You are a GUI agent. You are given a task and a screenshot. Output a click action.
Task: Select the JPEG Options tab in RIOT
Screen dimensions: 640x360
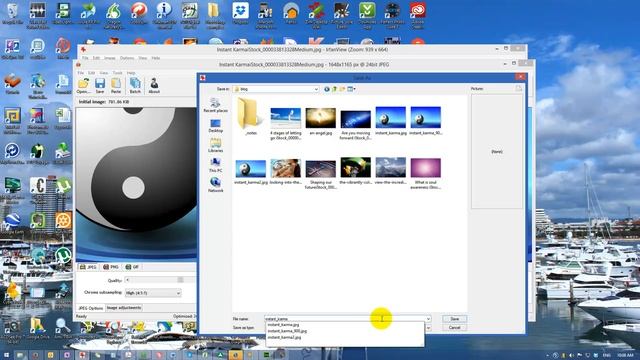91,308
